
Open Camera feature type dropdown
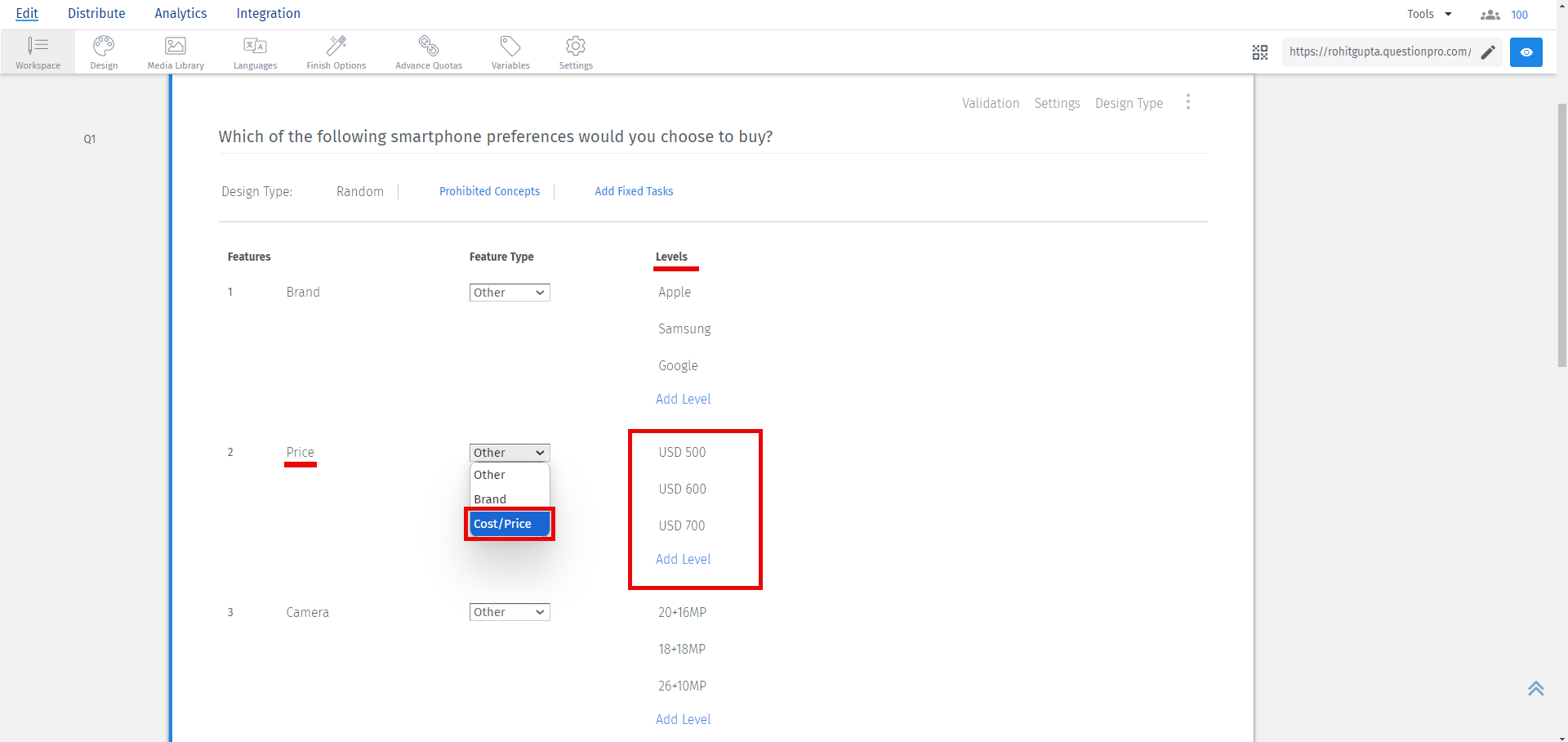tap(510, 612)
